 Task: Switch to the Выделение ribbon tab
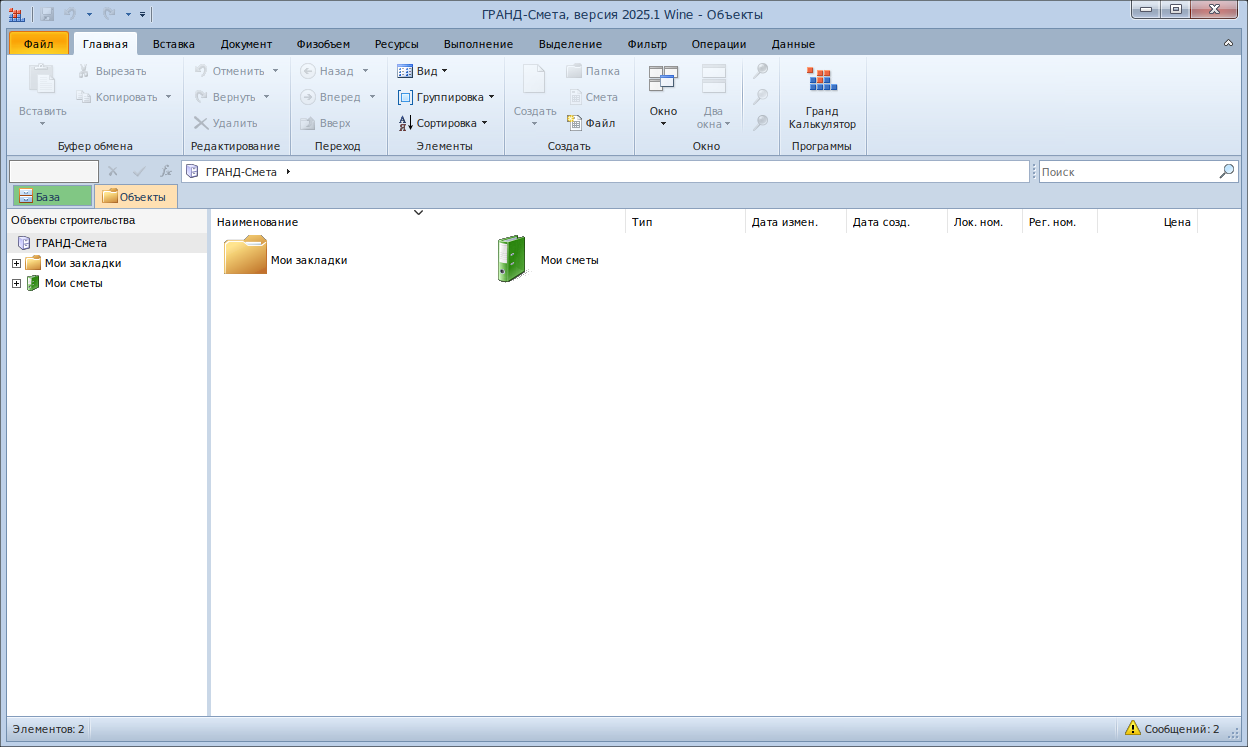tap(570, 44)
